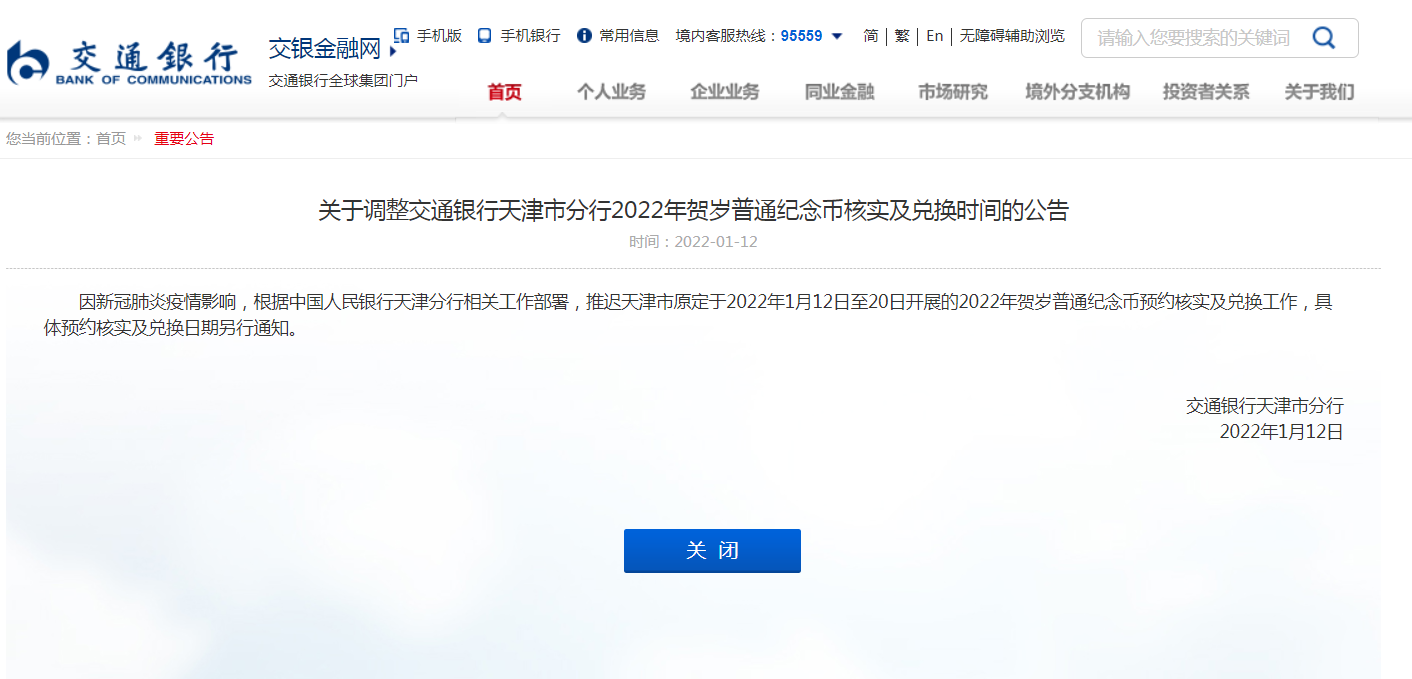Switch language to 简 simplified Chinese
1412x679 pixels.
tap(871, 36)
